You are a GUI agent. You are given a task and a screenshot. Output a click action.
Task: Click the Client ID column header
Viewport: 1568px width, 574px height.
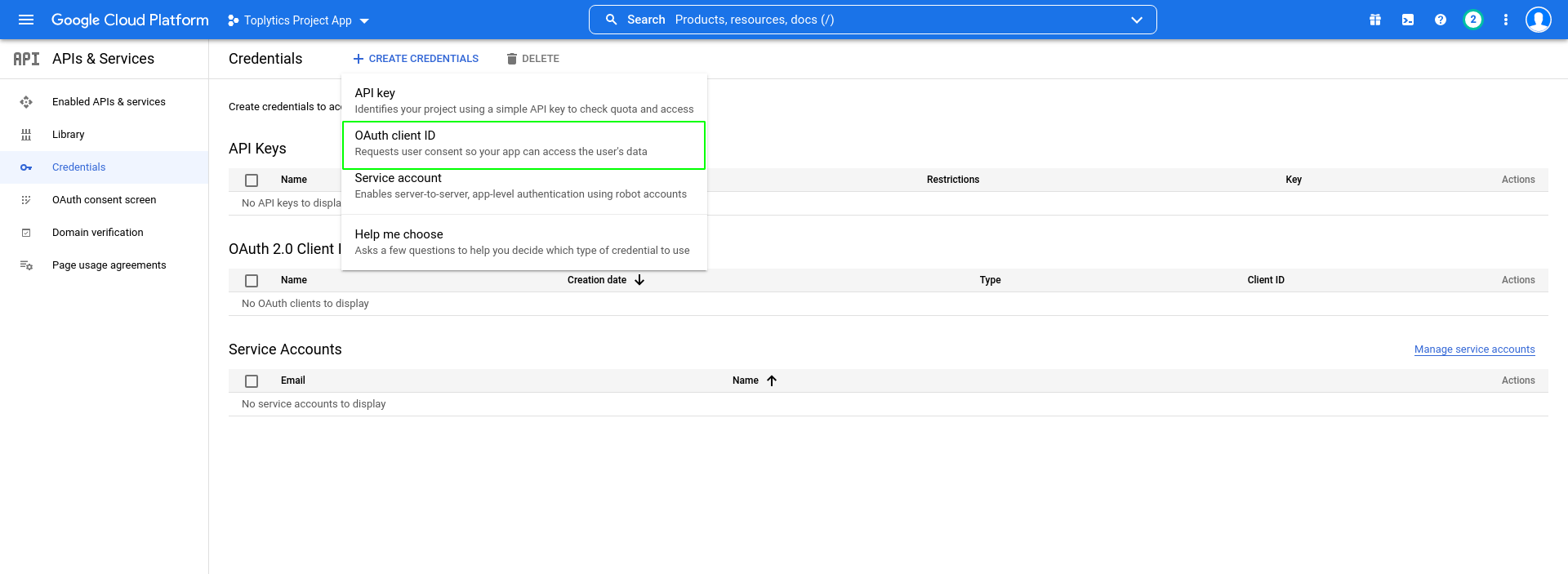[1266, 280]
